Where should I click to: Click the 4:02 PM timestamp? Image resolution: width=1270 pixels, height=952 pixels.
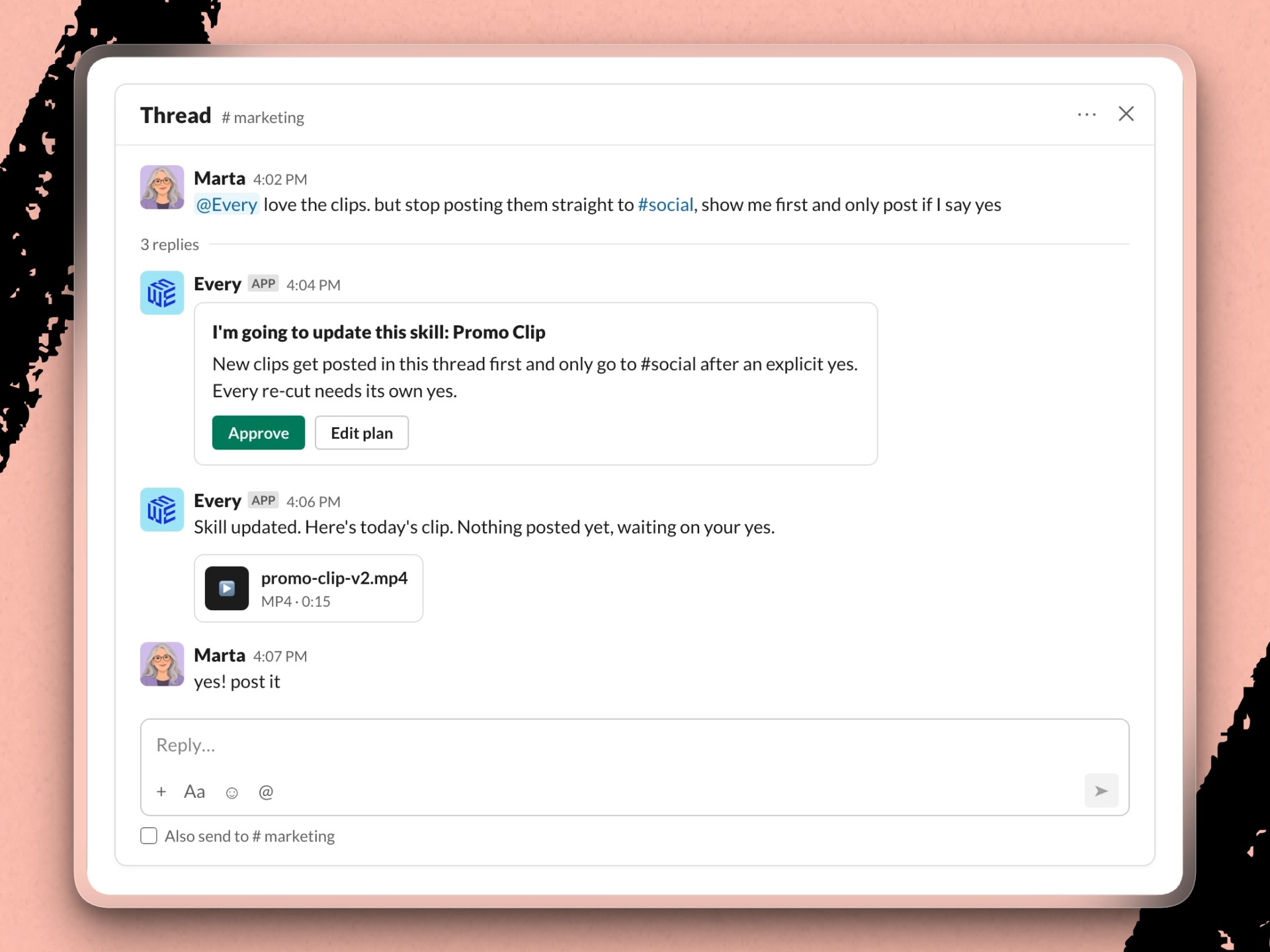pos(280,180)
